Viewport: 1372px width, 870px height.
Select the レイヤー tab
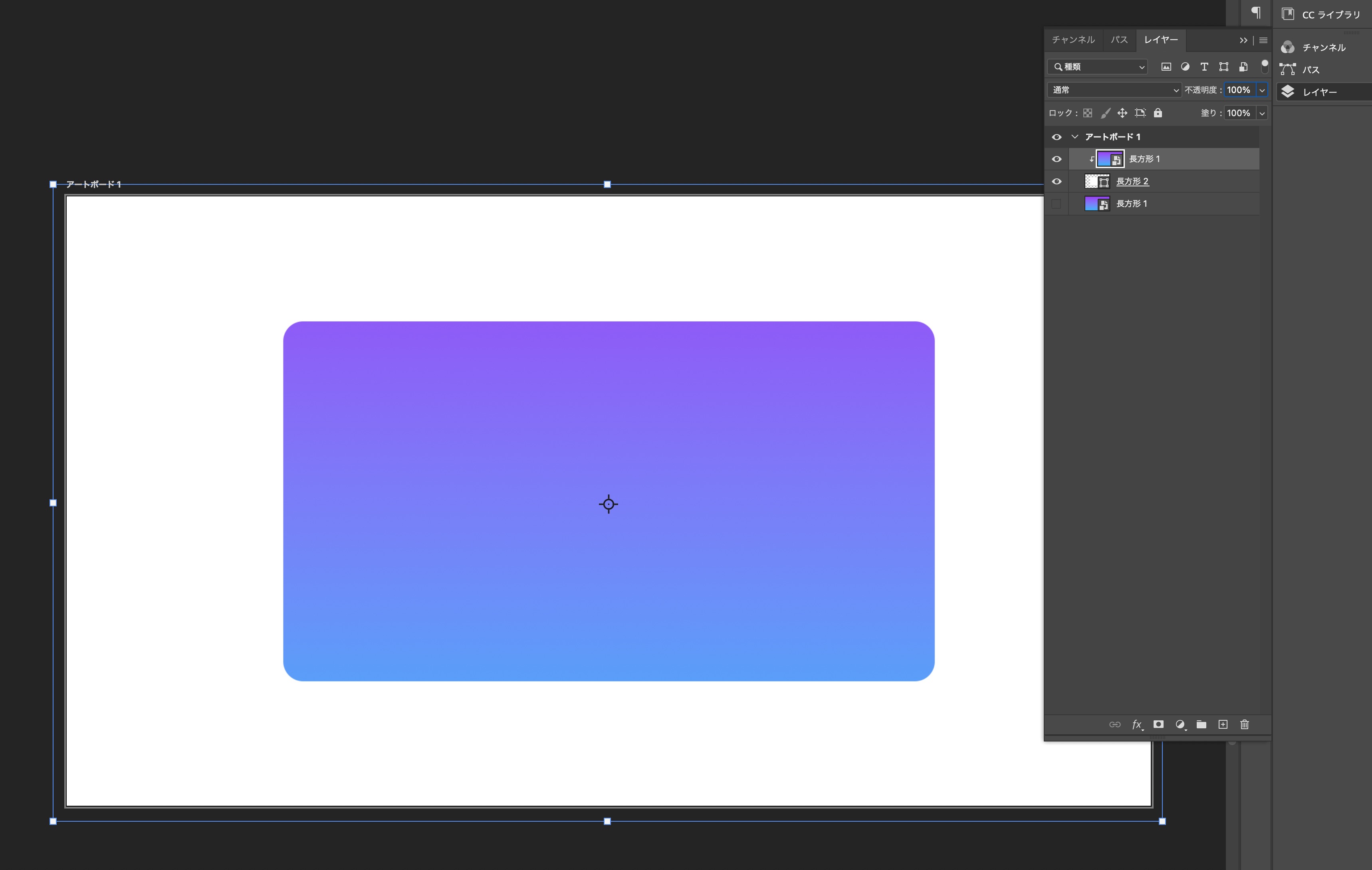1161,40
